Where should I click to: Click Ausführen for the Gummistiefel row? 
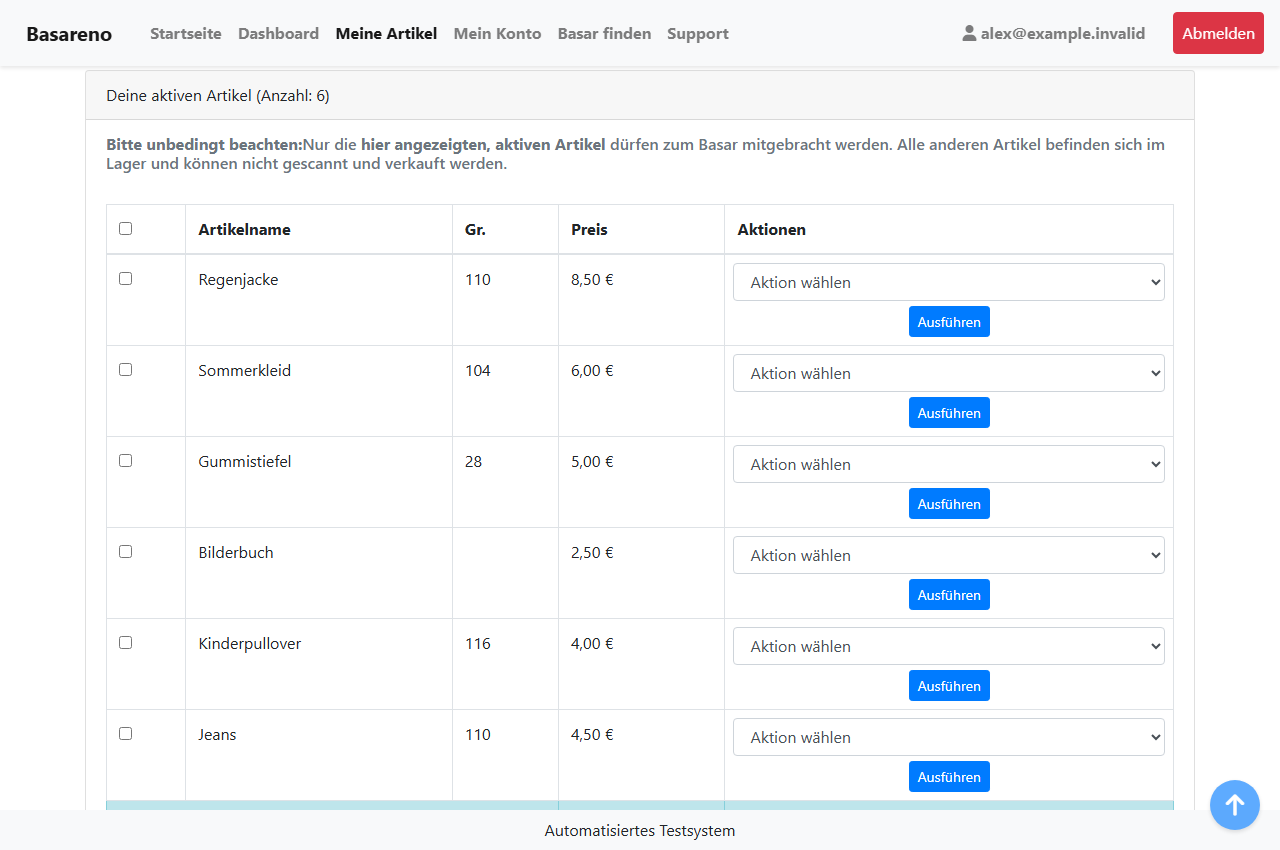949,504
